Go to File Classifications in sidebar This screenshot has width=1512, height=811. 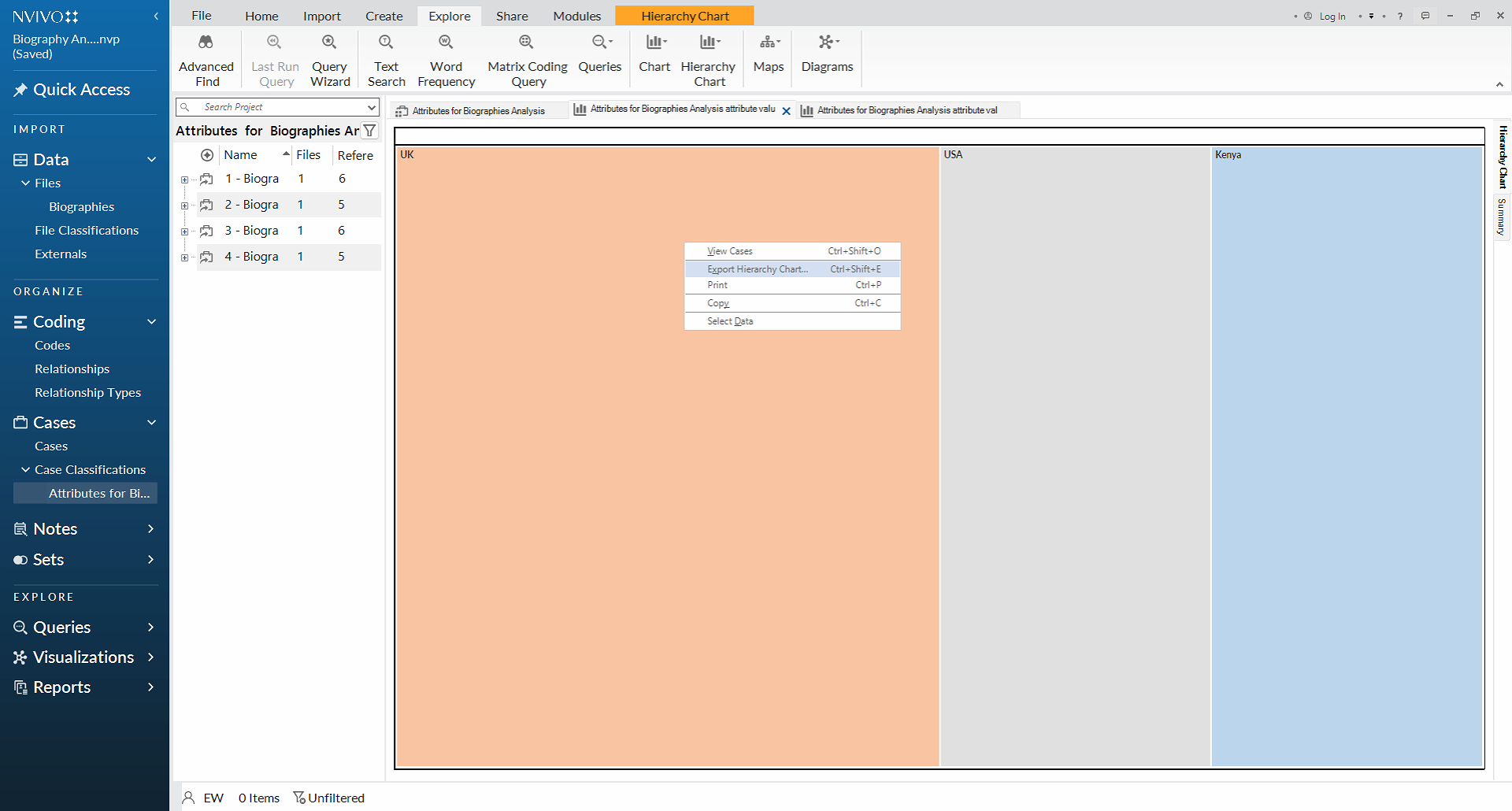87,231
